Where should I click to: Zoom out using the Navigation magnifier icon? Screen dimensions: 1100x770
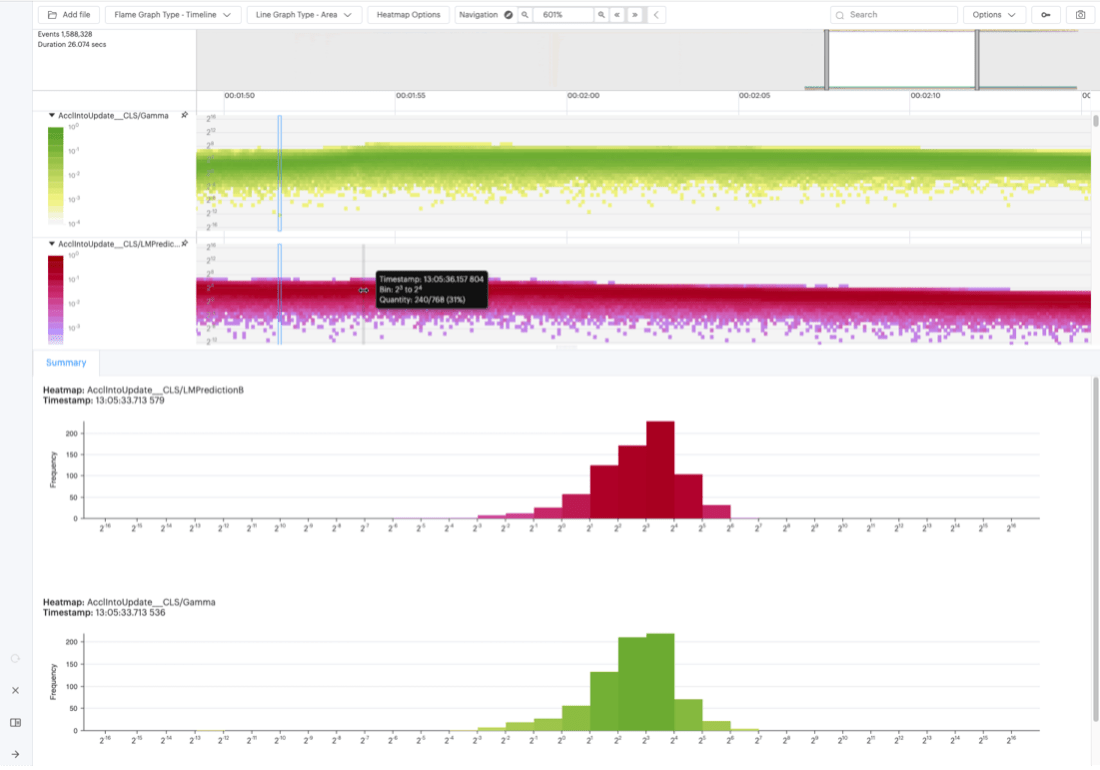[x=525, y=14]
